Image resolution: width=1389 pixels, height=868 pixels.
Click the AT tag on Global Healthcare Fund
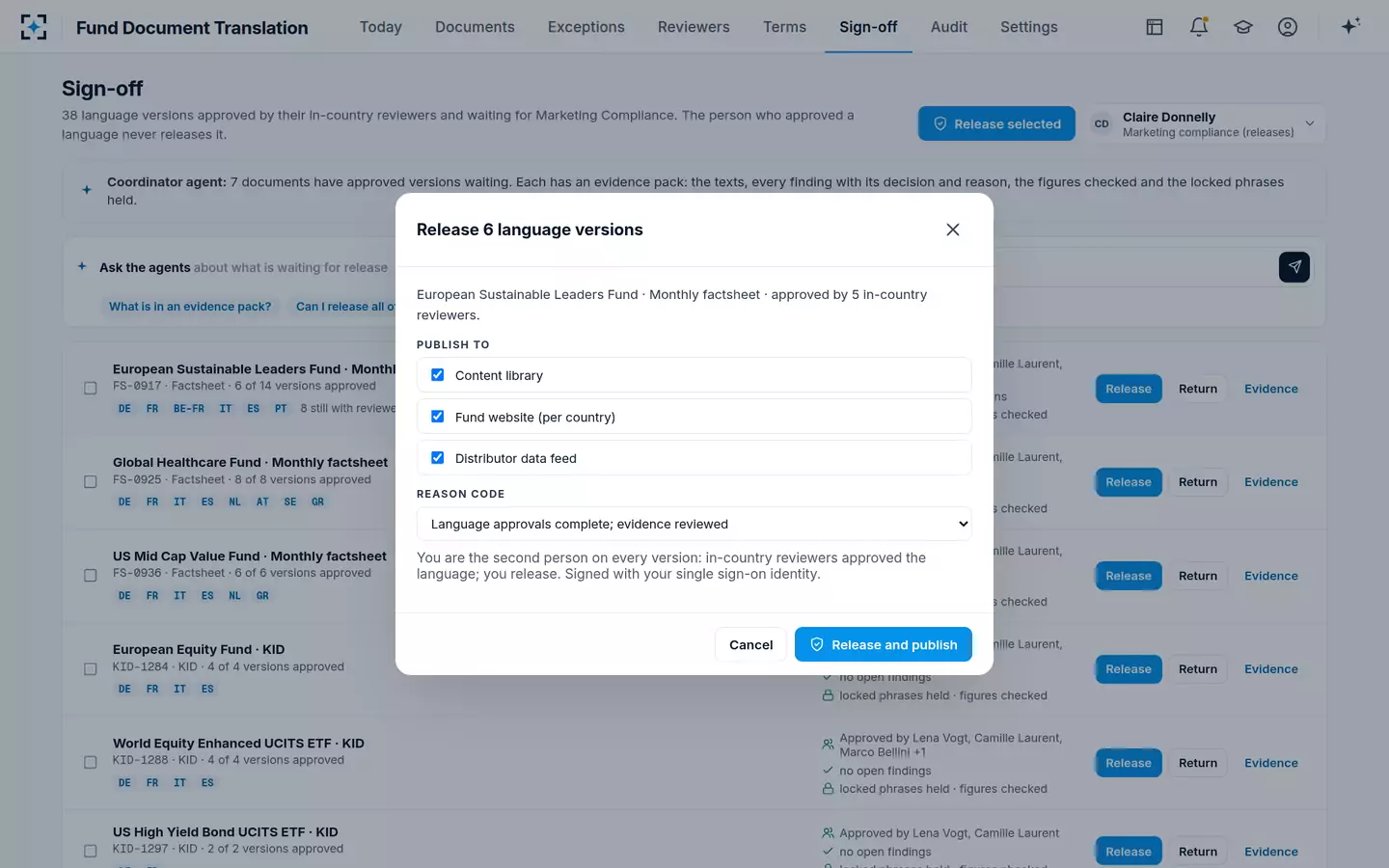(262, 502)
